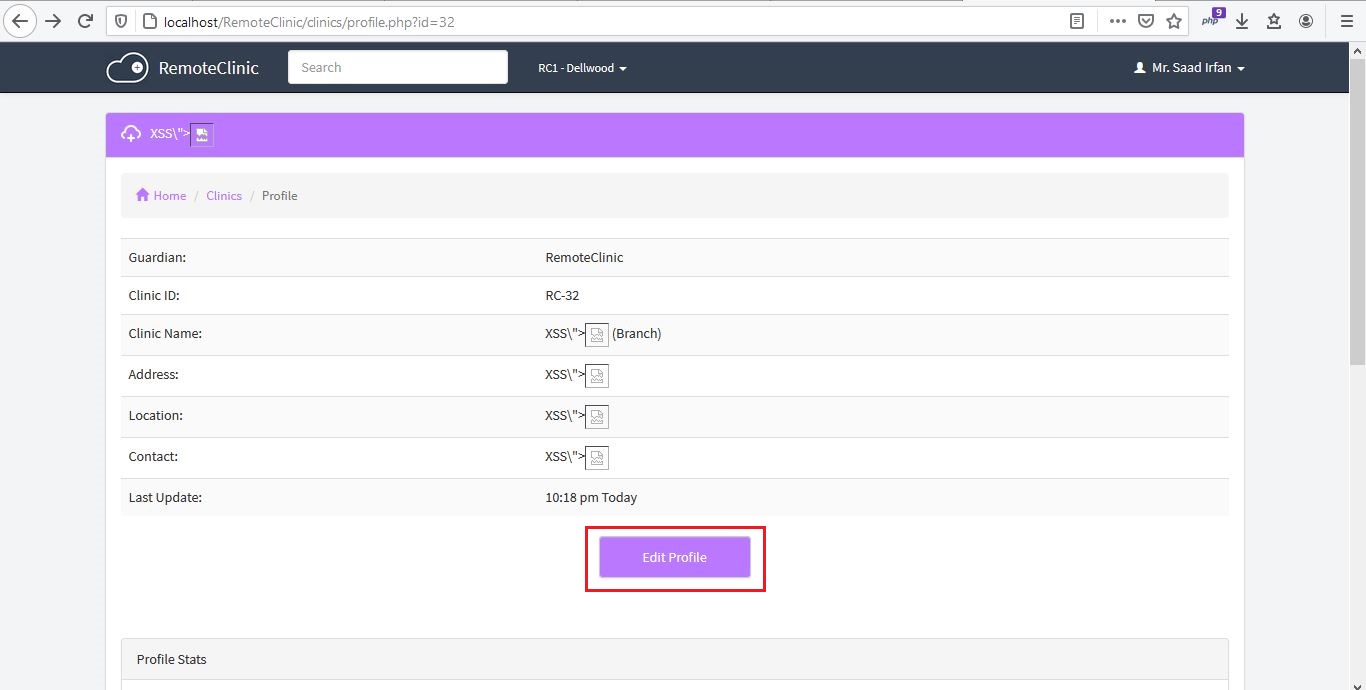Click the user silhouette icon beside Mr. Saad Irfan
Image resolution: width=1366 pixels, height=690 pixels.
coord(1140,68)
